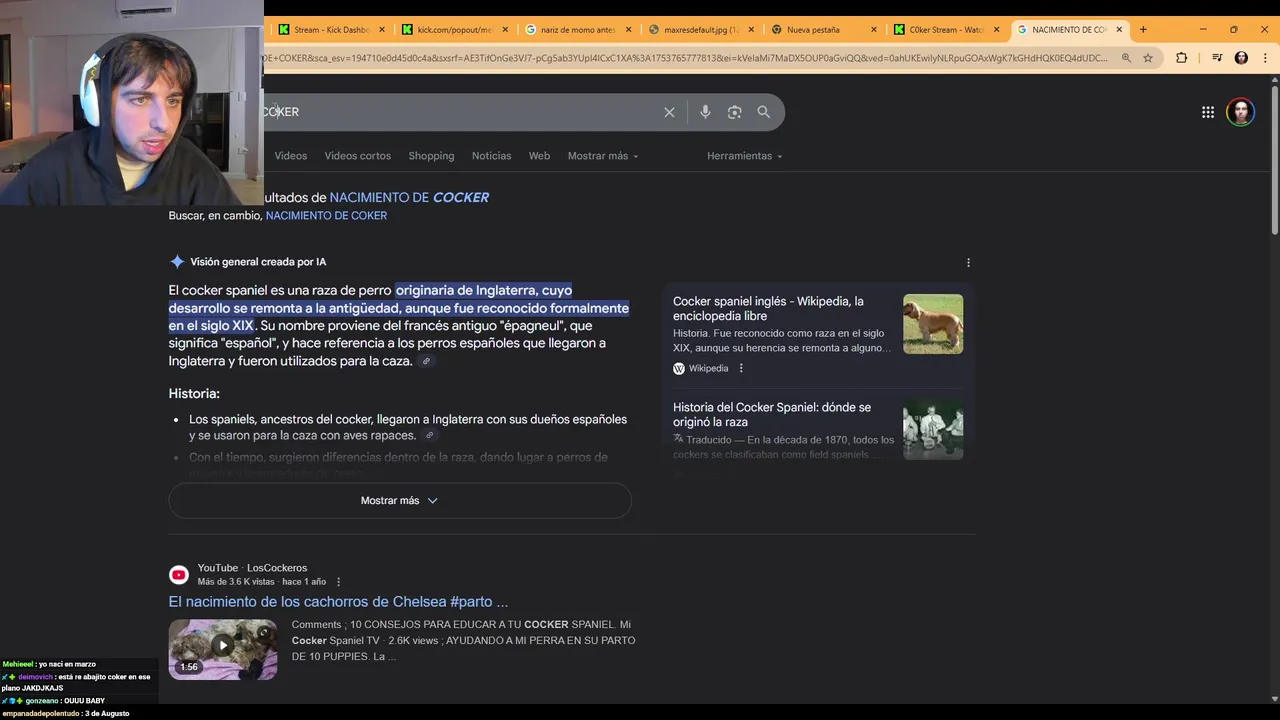This screenshot has width=1280, height=720.
Task: Search instead for 'NACIMIENTO DE COKER'
Action: pyautogui.click(x=326, y=216)
